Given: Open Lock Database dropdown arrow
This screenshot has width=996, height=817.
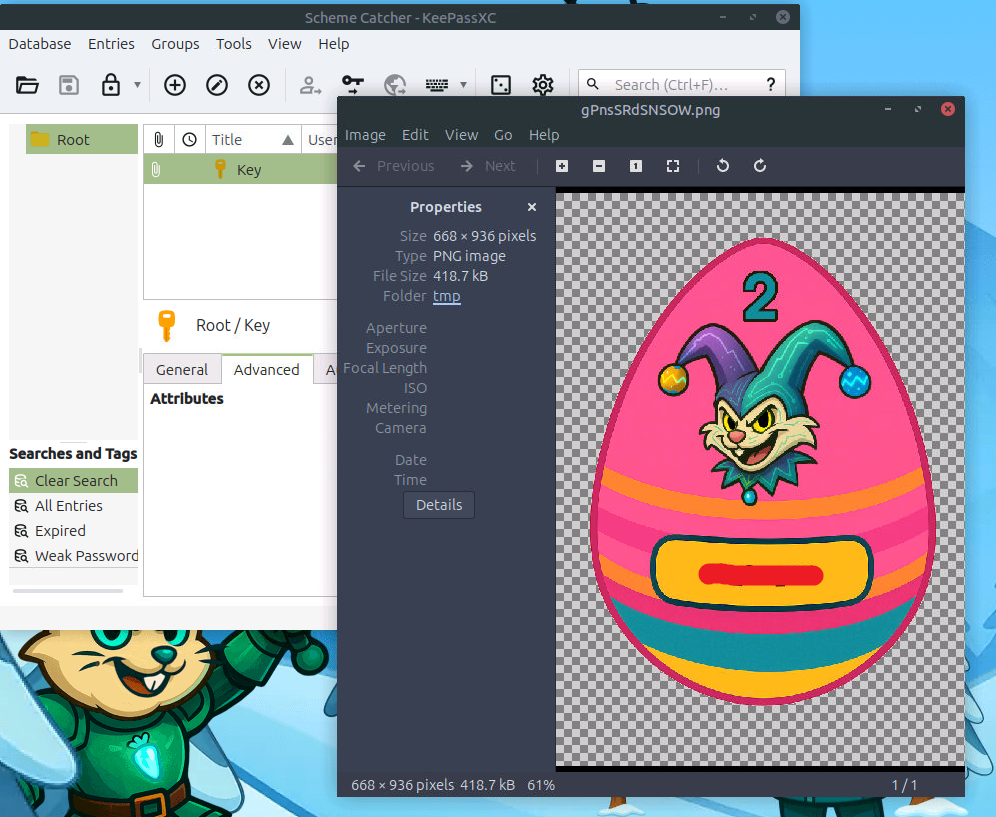Looking at the screenshot, I should pyautogui.click(x=137, y=85).
